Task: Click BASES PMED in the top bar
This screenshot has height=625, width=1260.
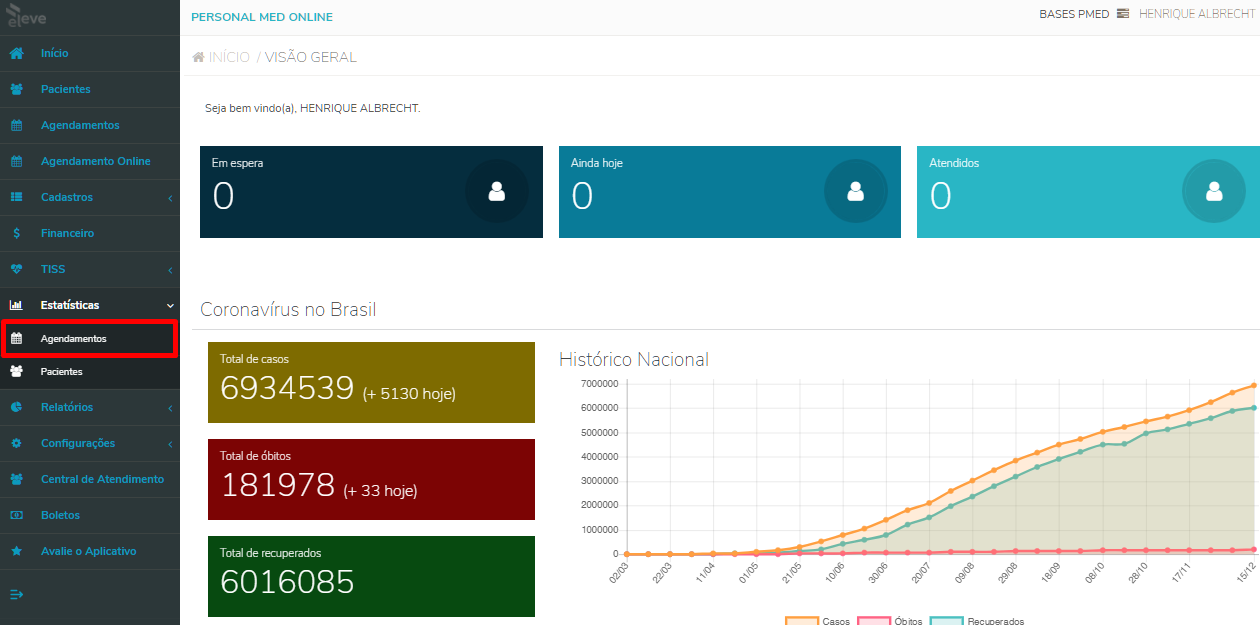Action: (x=1074, y=14)
